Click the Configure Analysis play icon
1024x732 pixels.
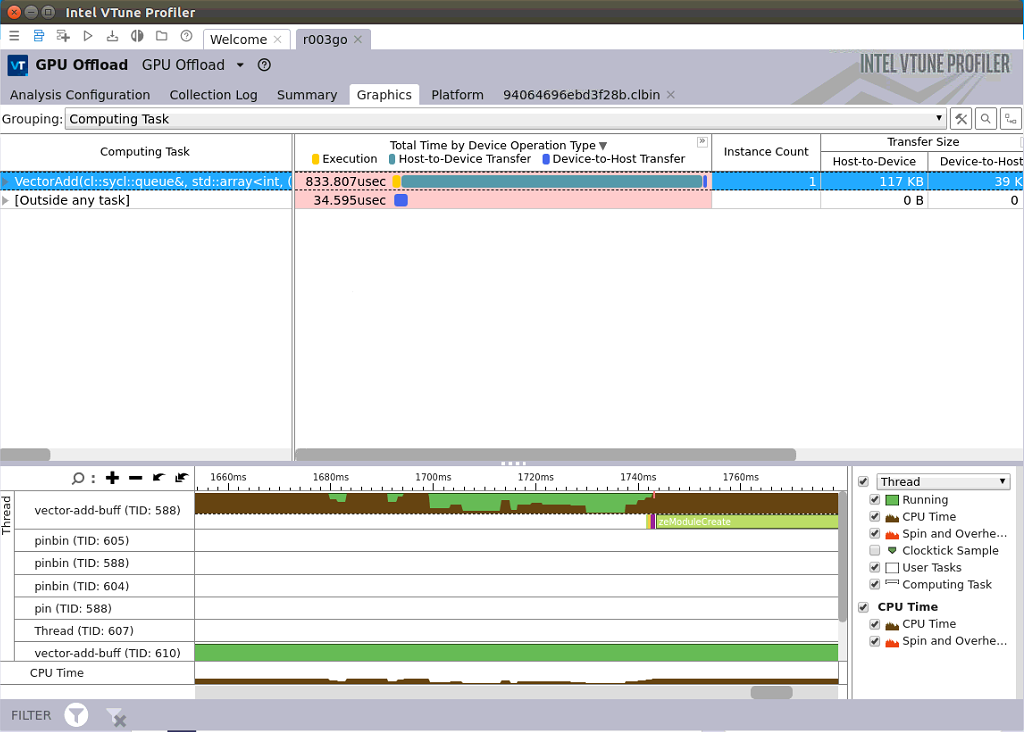(88, 36)
